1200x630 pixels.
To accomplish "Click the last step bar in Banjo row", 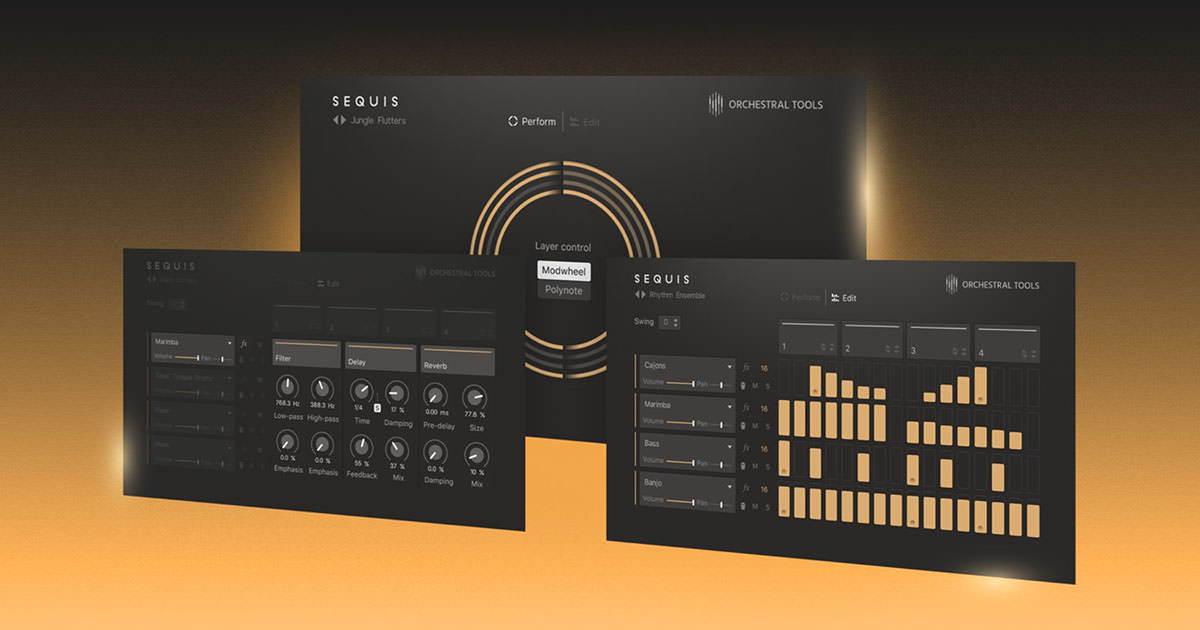I will coord(1033,520).
